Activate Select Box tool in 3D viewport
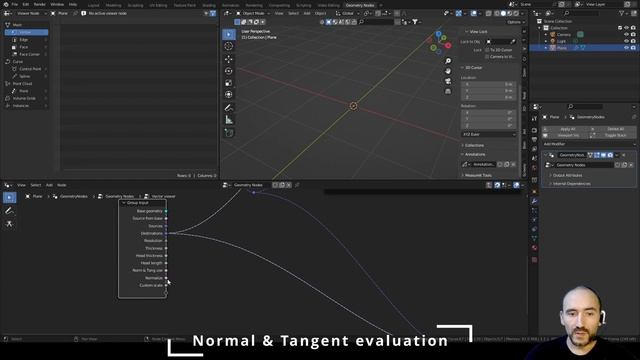Screen dimensions: 640x360 pos(229,34)
